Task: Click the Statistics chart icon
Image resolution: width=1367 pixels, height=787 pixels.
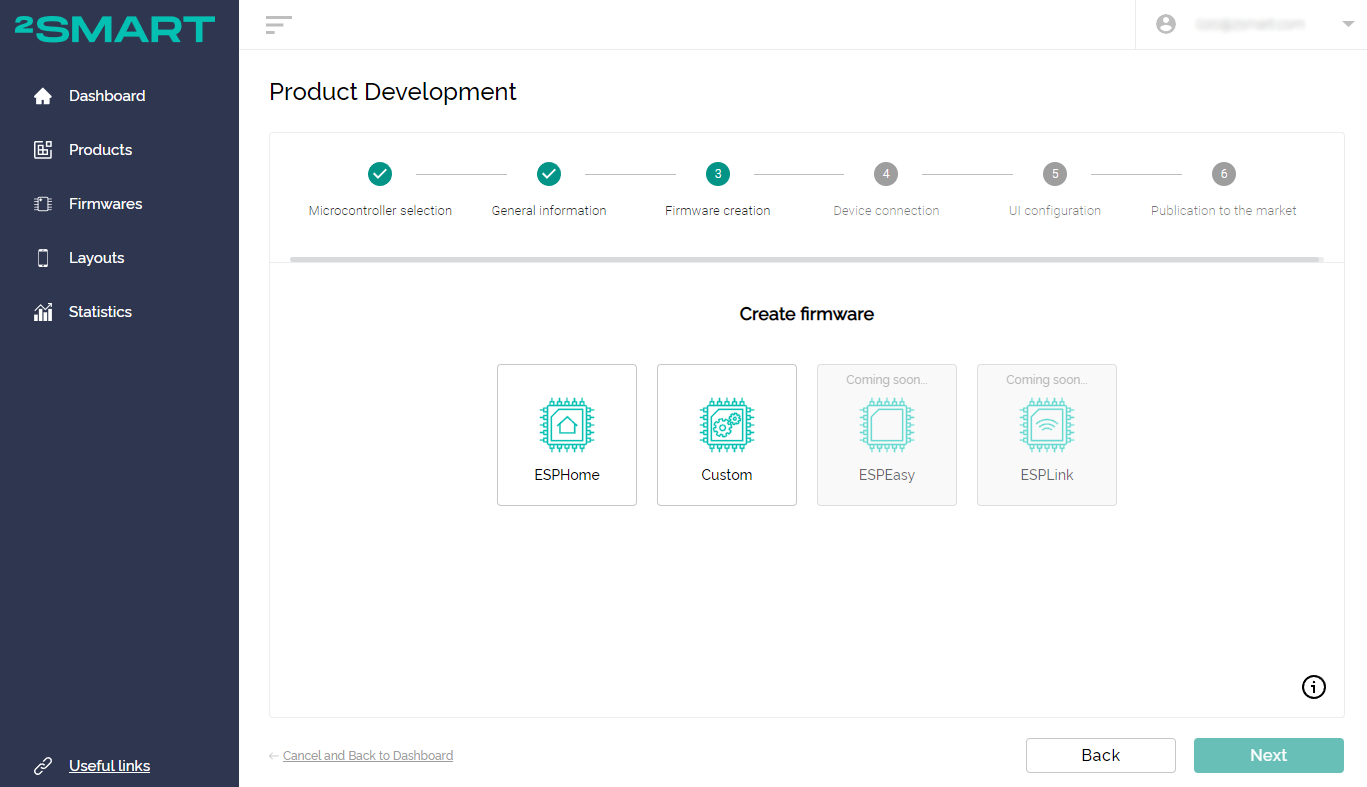Action: 43,312
